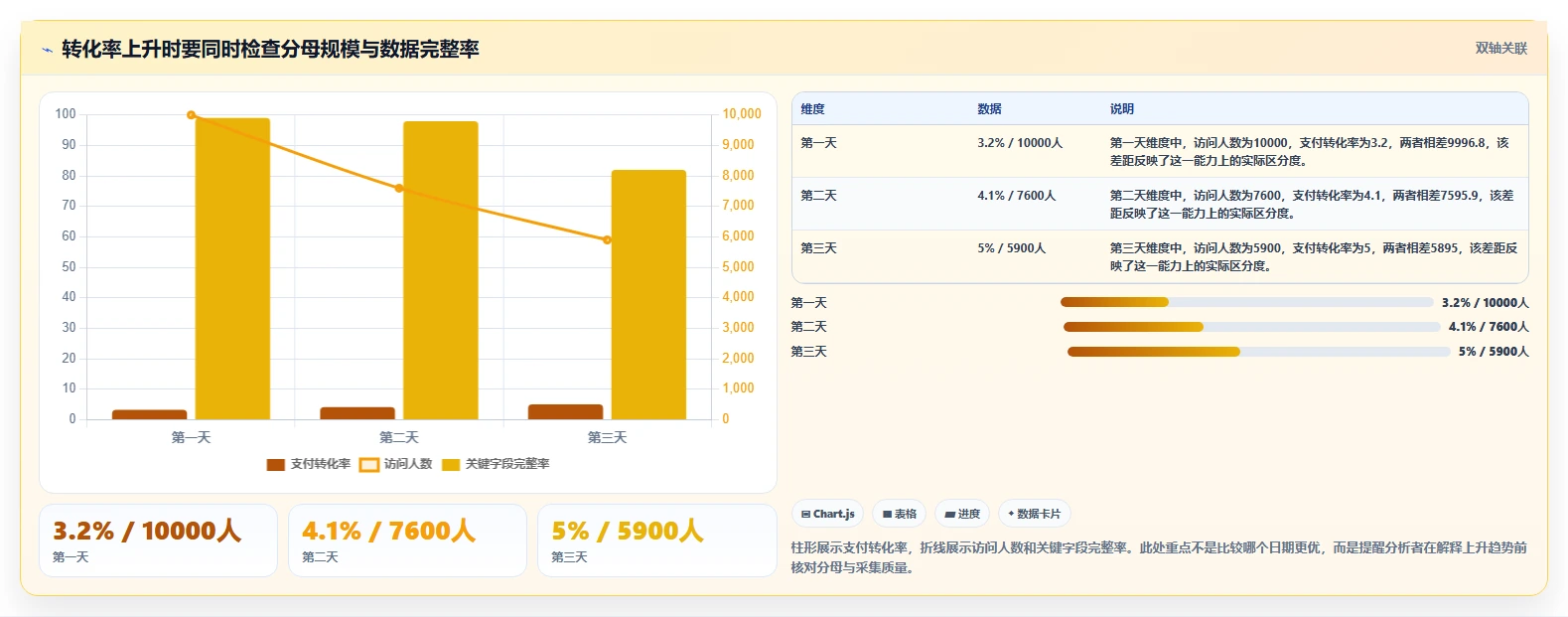Image resolution: width=1568 pixels, height=617 pixels.
Task: Click the small brown bar for 第三天
Action: point(565,412)
